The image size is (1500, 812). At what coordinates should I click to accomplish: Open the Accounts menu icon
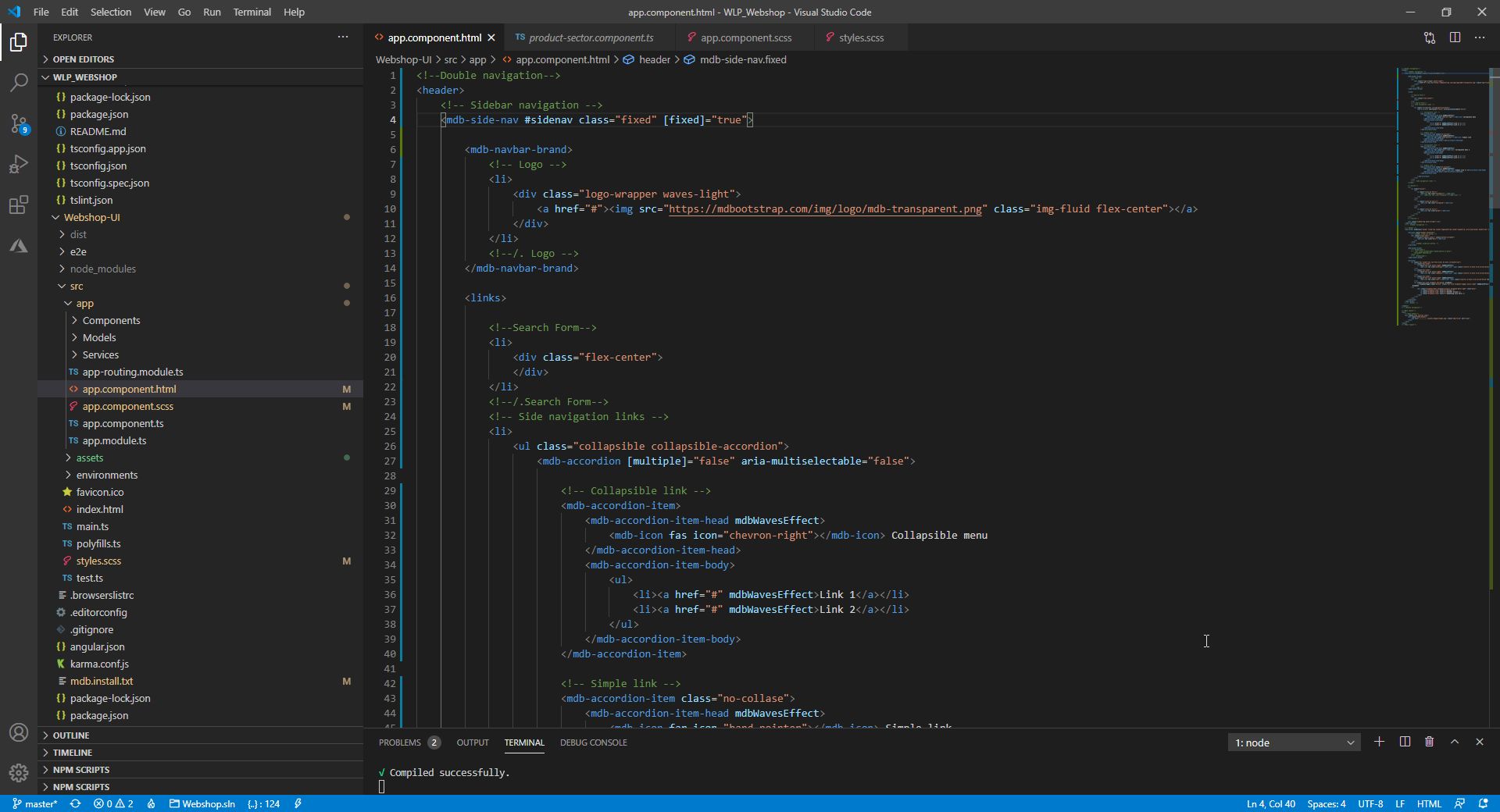[x=19, y=732]
